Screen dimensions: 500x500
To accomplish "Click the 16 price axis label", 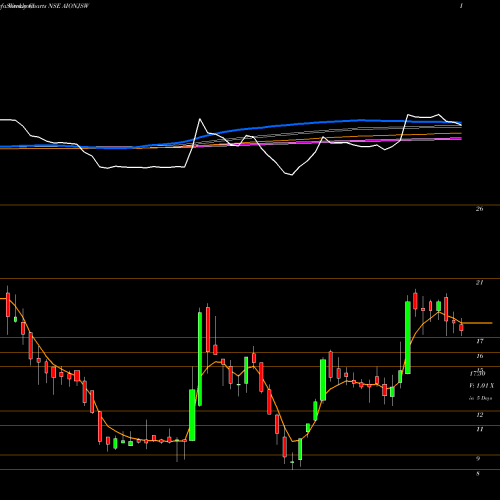I will [480, 356].
